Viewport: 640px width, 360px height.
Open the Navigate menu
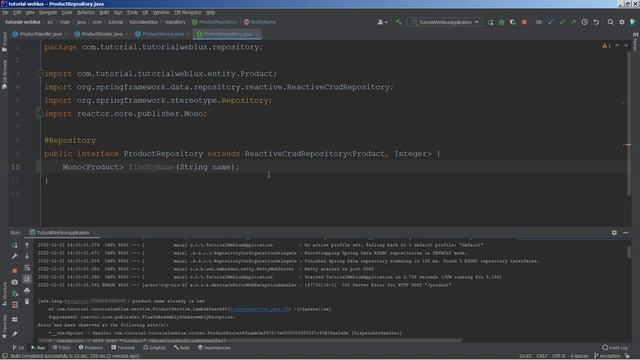click(48, 13)
